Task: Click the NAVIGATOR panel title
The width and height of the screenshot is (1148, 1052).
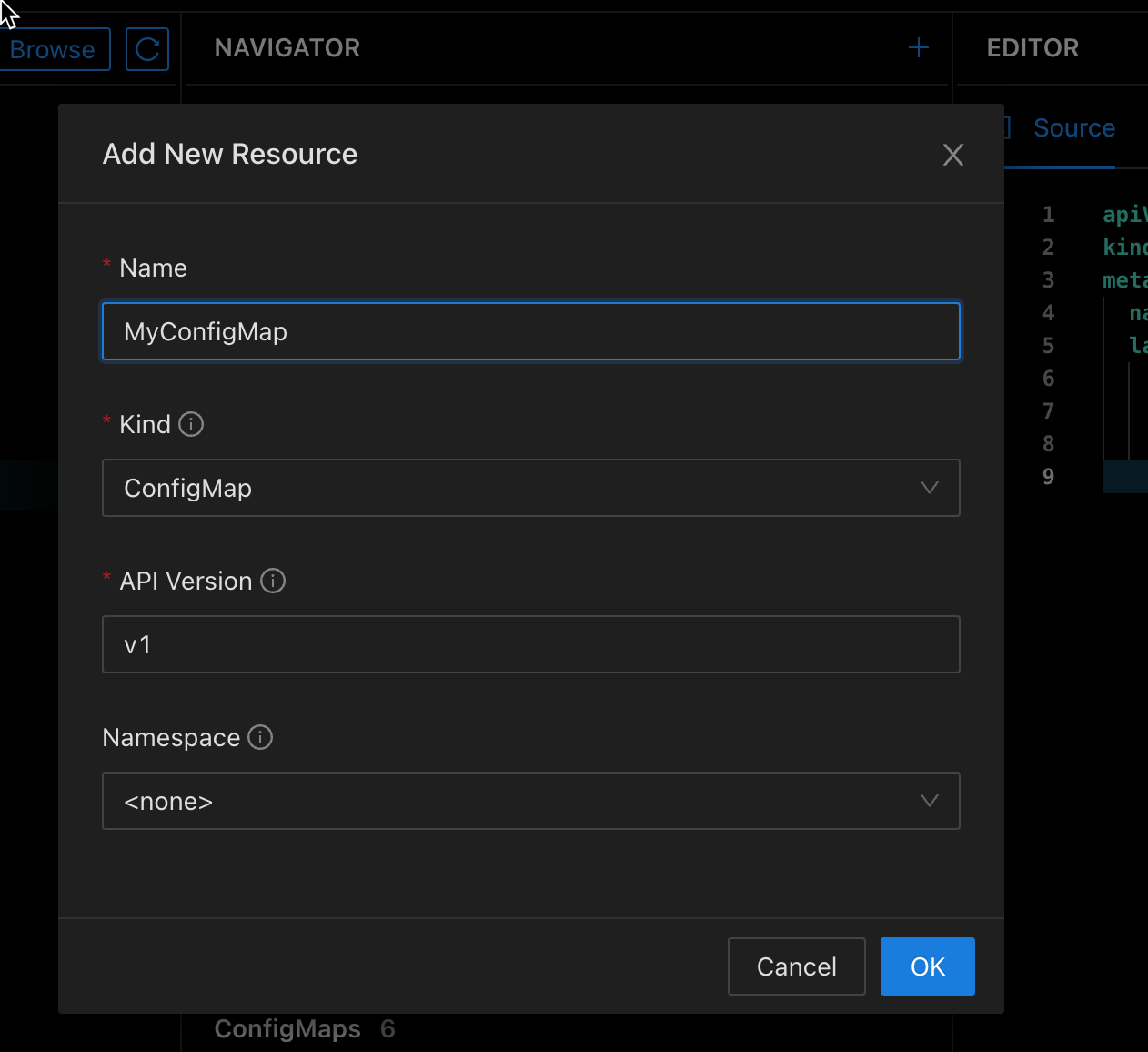Action: click(287, 48)
